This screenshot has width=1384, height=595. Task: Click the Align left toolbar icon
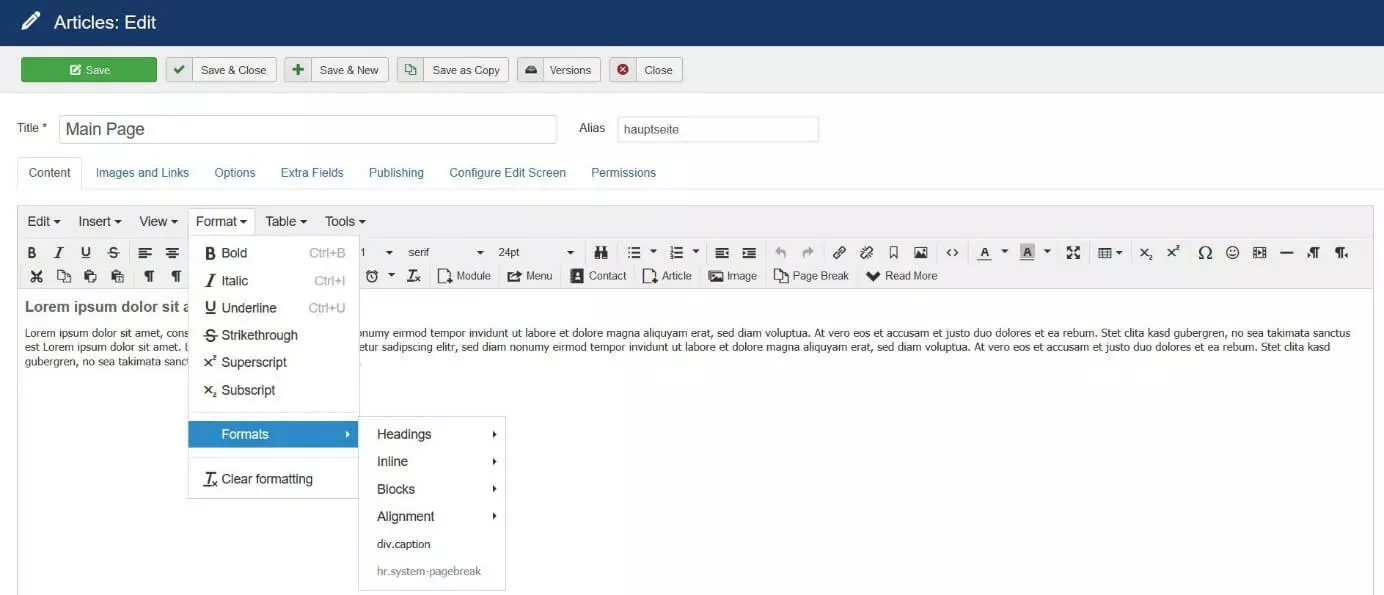click(x=145, y=253)
